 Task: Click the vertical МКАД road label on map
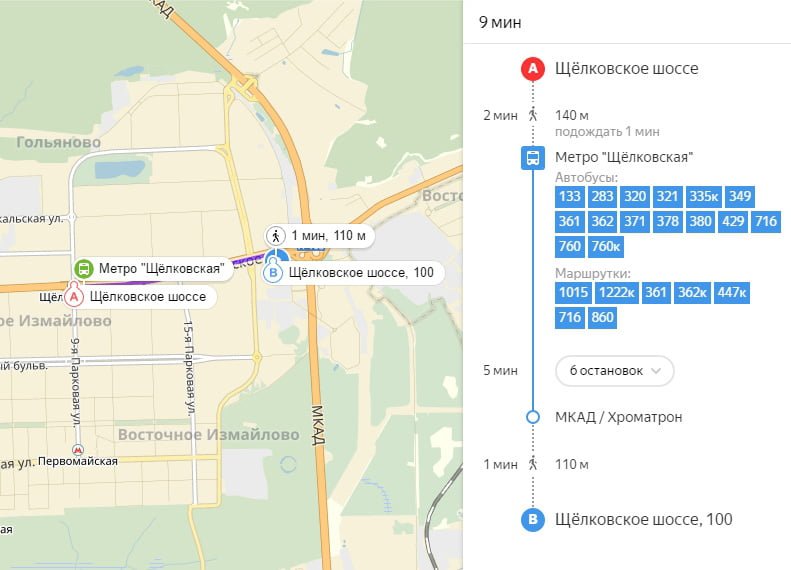tap(317, 425)
